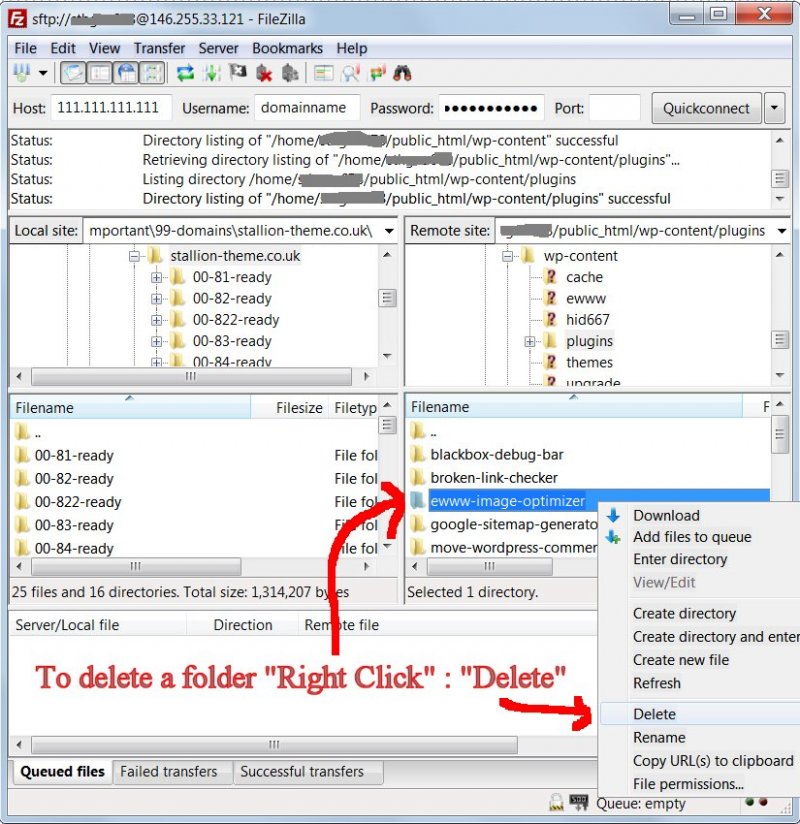Open the File menu
Screen dimensions: 800x824
coord(25,48)
